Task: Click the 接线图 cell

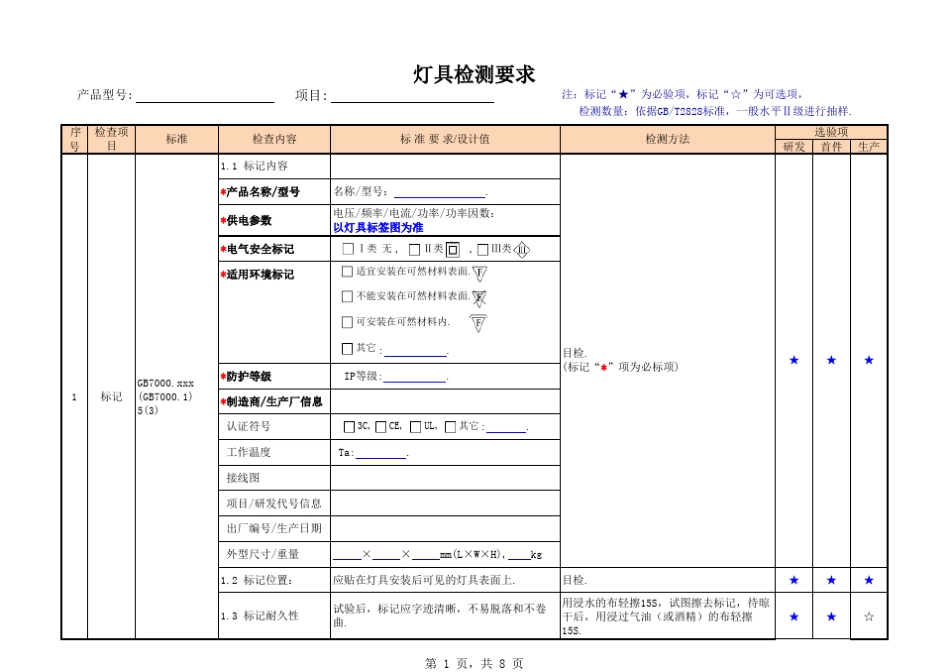Action: tap(274, 478)
